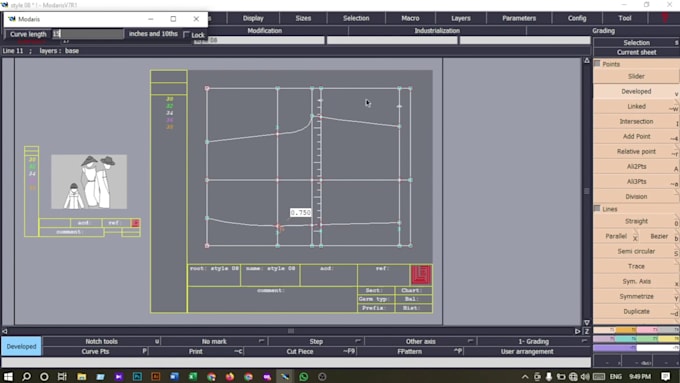Switch to the Industrialization tab

click(x=437, y=31)
